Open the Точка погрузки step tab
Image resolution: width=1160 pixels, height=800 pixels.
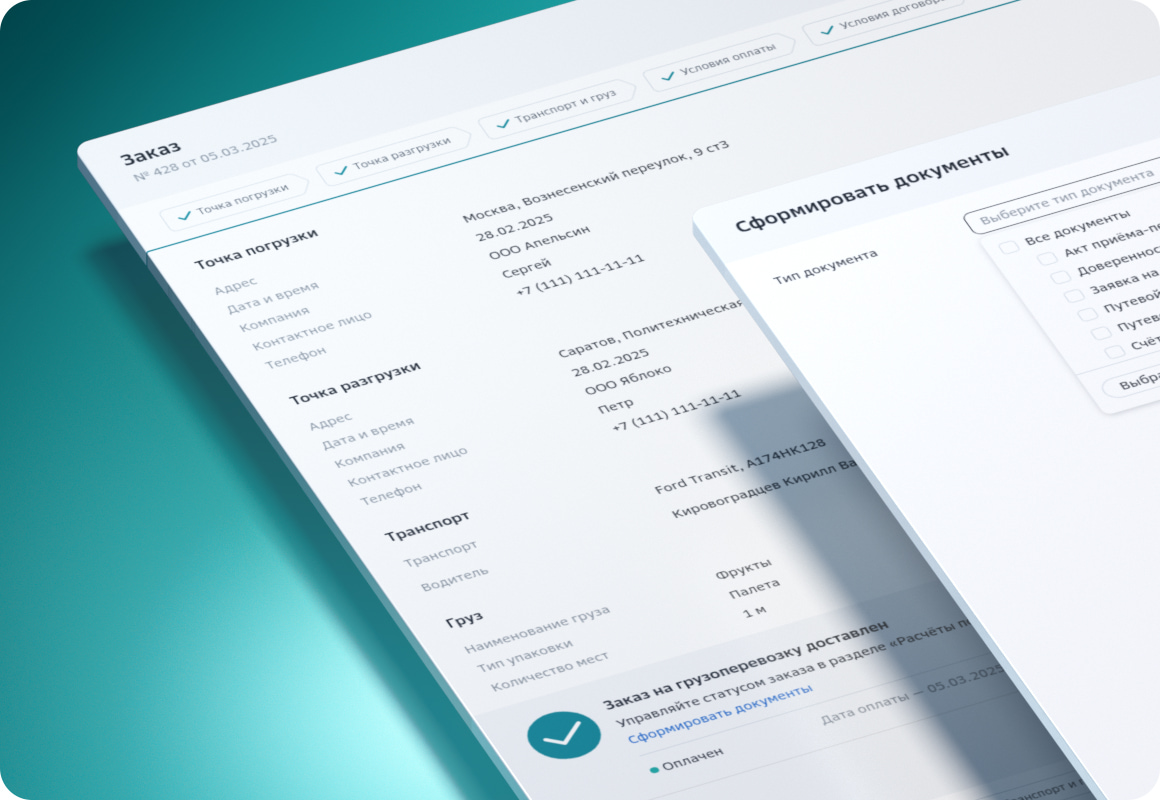coord(235,201)
